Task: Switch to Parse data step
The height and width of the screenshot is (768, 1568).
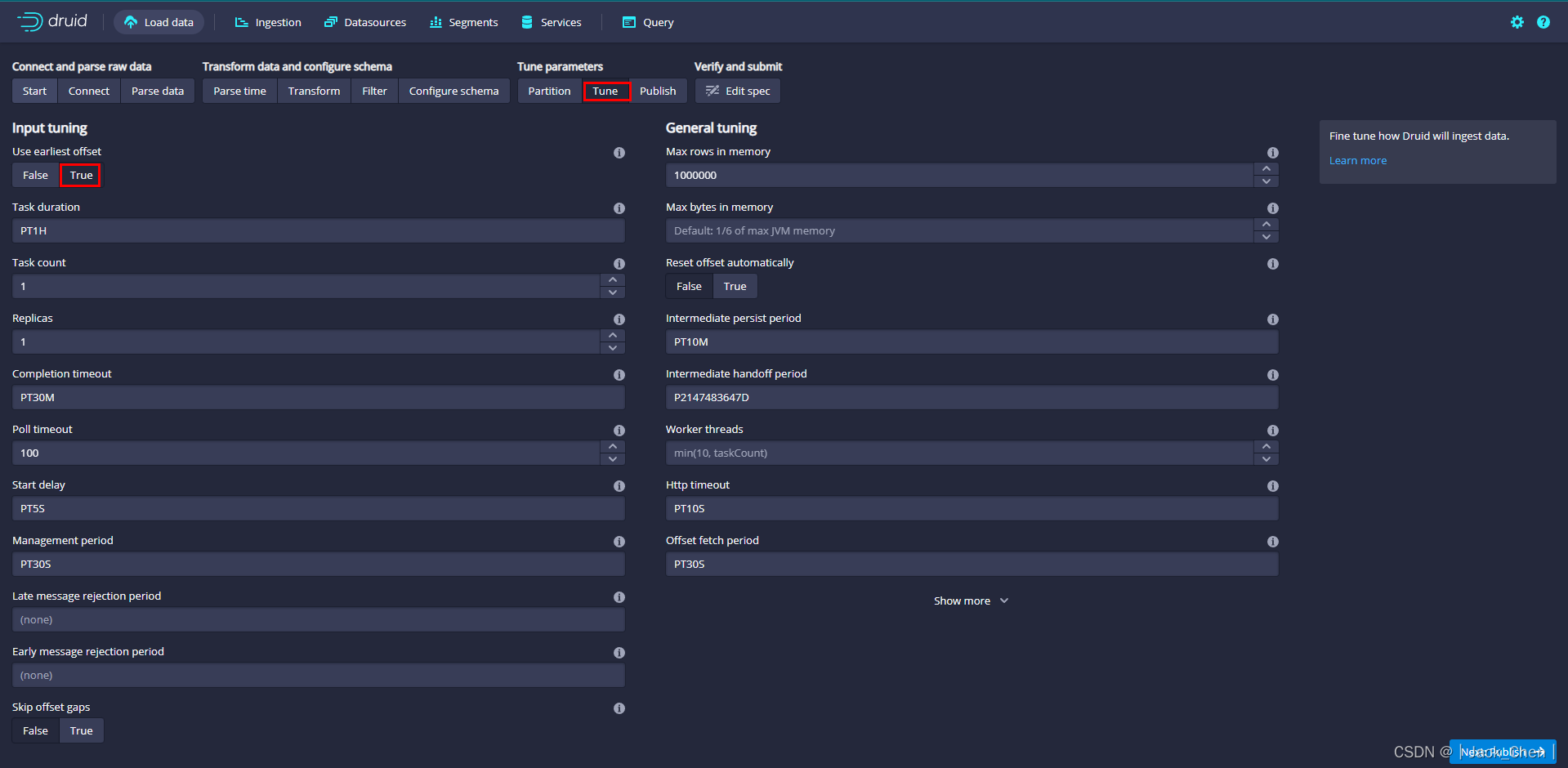Action: pos(158,91)
